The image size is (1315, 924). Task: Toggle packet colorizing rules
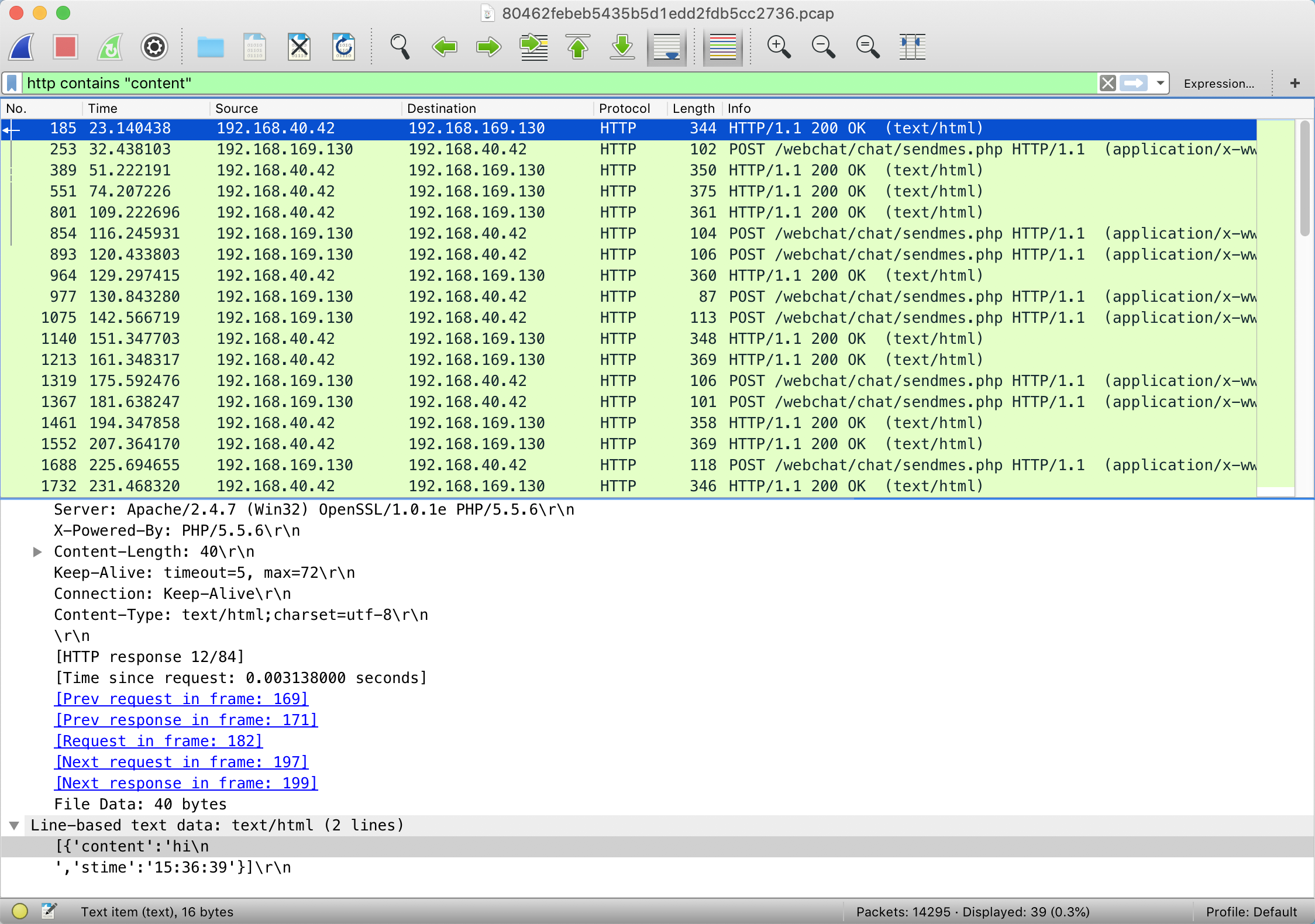click(x=723, y=47)
